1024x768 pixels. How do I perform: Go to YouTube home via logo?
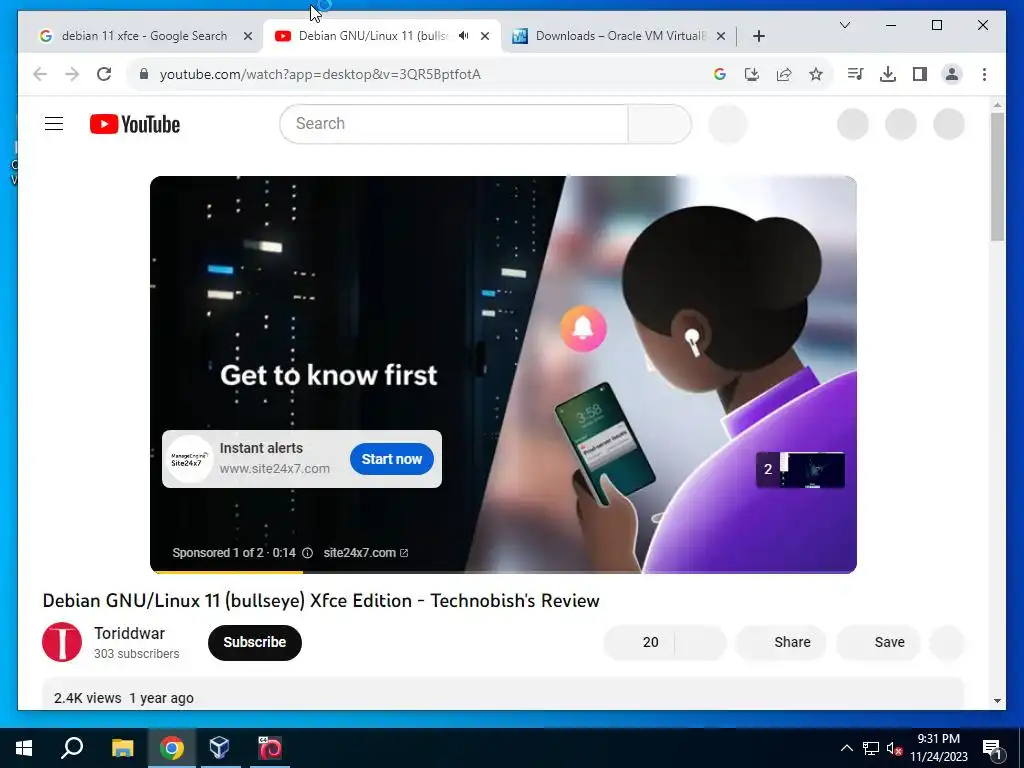point(135,124)
